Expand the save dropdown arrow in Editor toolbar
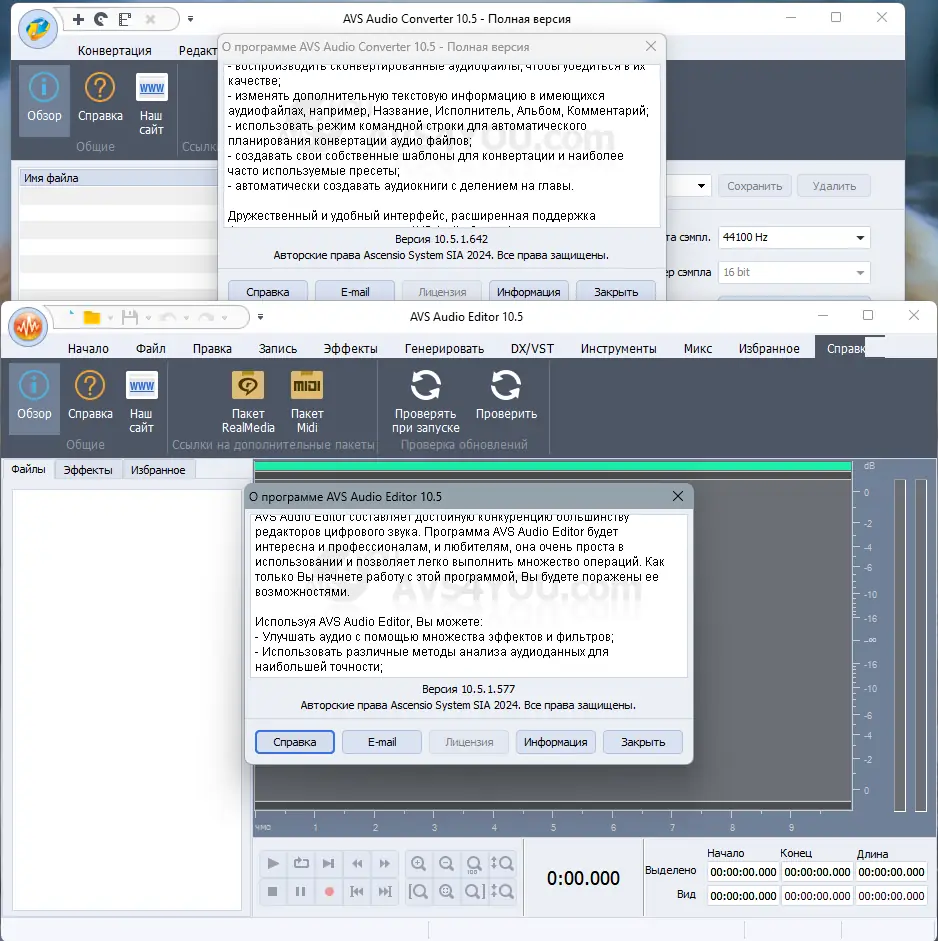 pyautogui.click(x=148, y=317)
